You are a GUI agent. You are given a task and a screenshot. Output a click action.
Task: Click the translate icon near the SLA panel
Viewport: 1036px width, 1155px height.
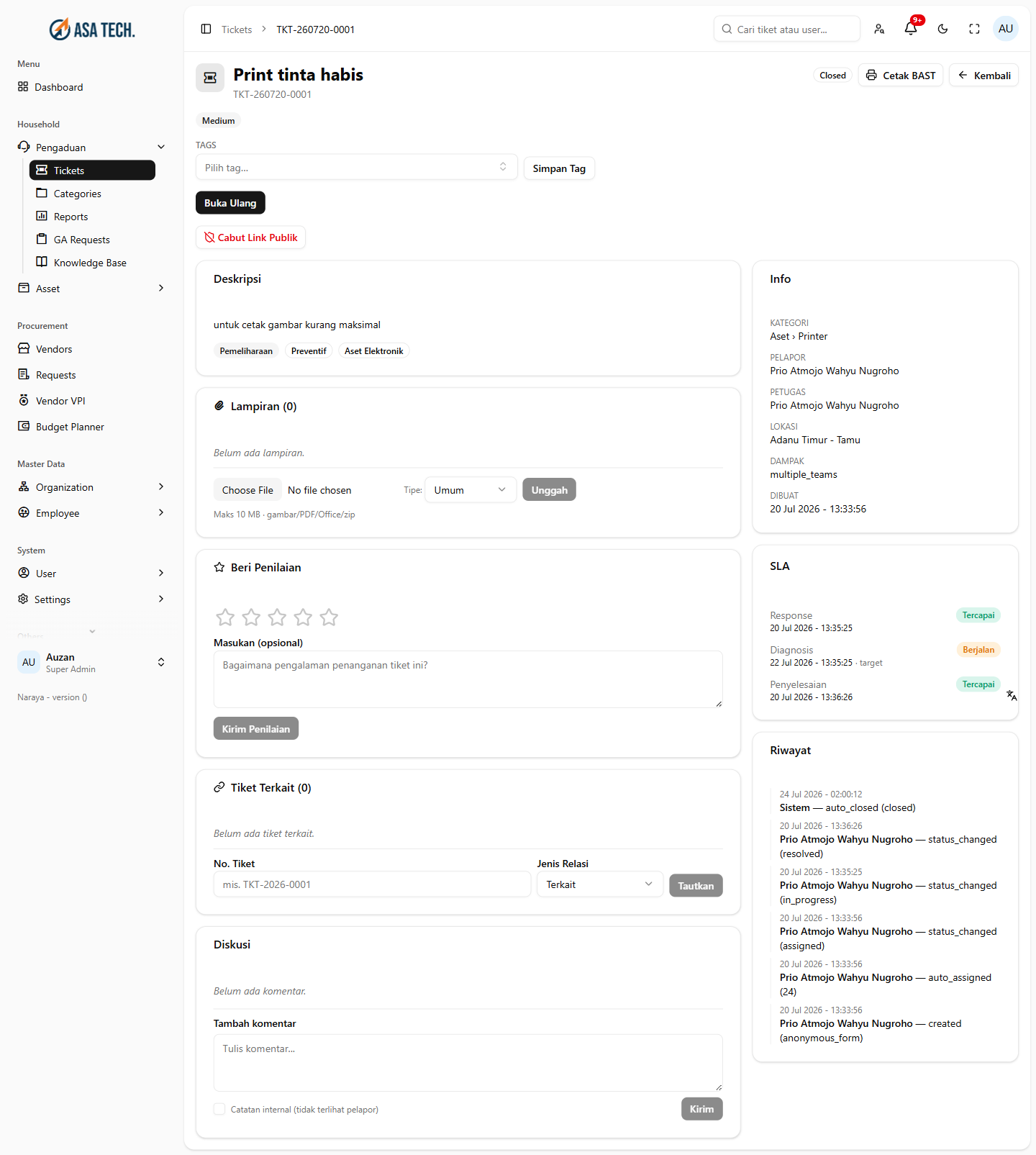(x=1012, y=695)
